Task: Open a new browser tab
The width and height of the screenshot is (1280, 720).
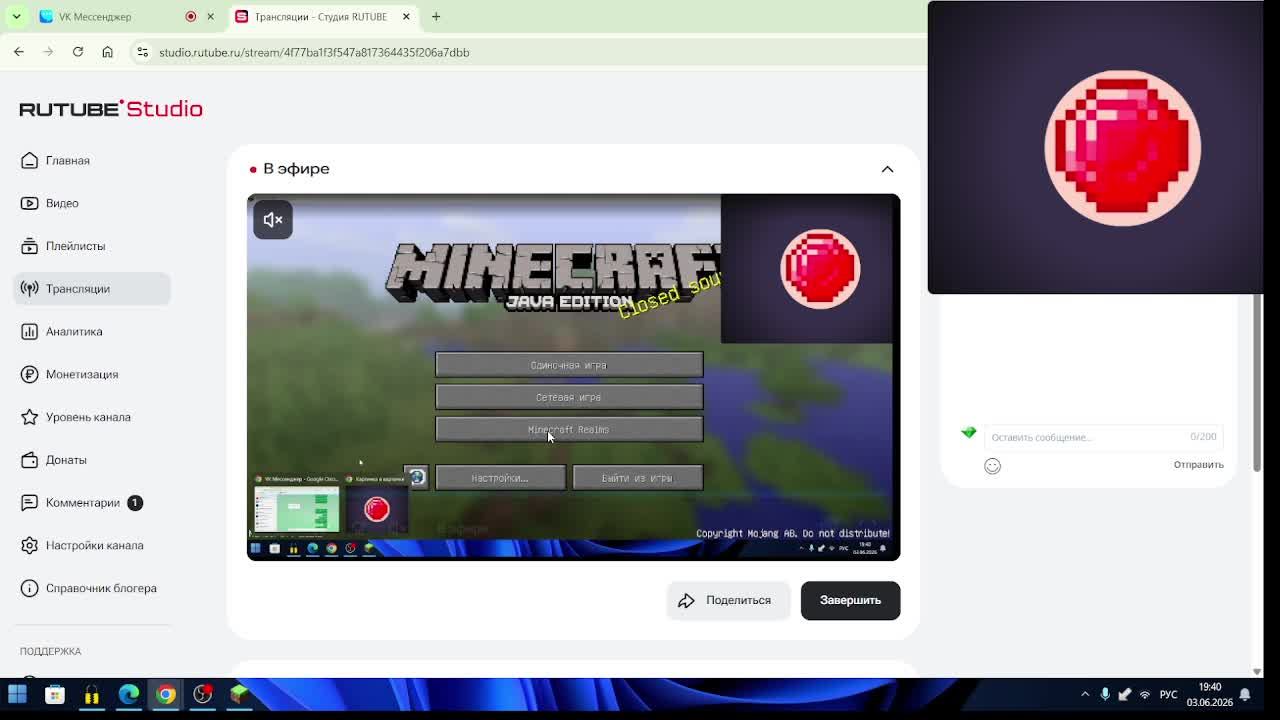Action: [436, 17]
